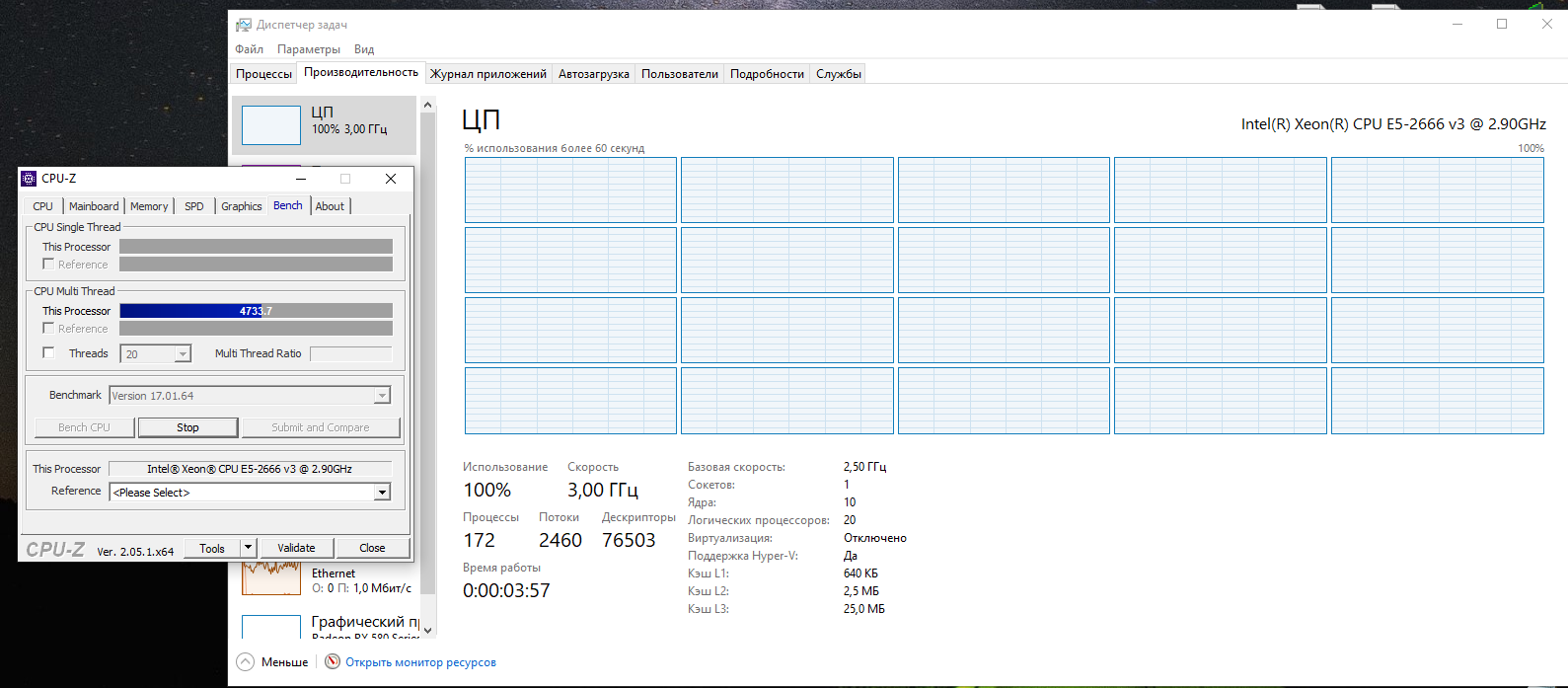
Task: Click the Дескрипторы count 76503
Action: [629, 541]
